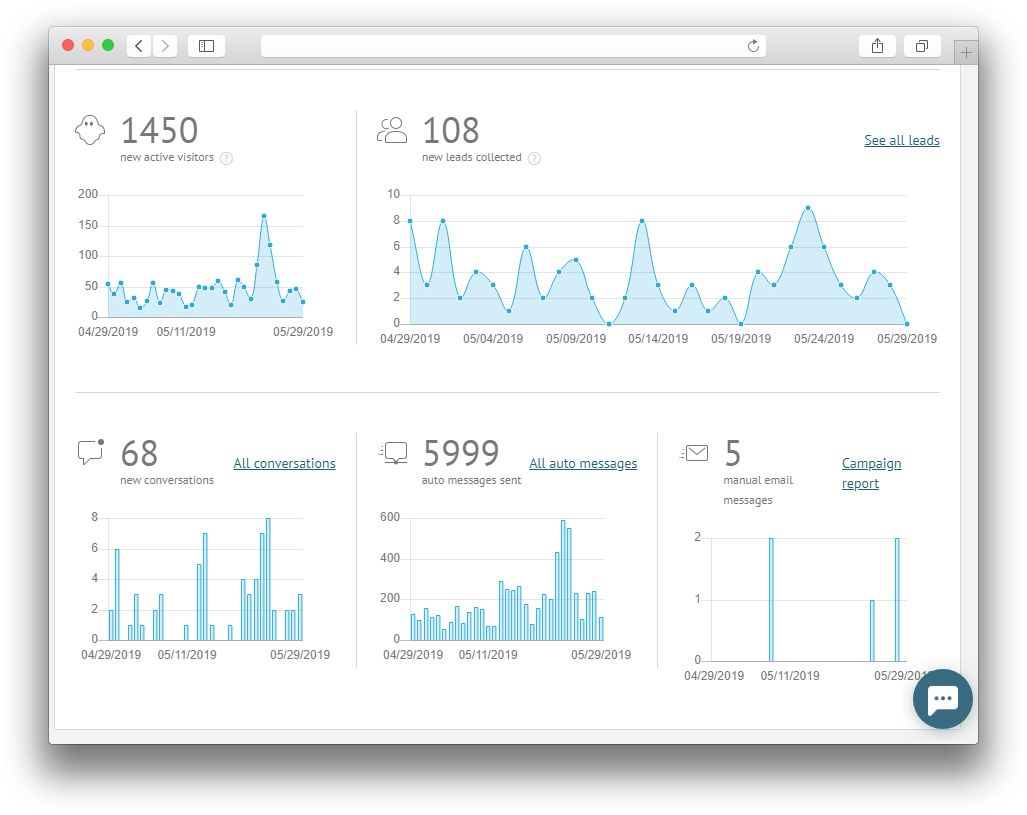Click the highest point near 05/24/2019 on leads chart
The width and height of the screenshot is (1027, 815).
coord(808,208)
